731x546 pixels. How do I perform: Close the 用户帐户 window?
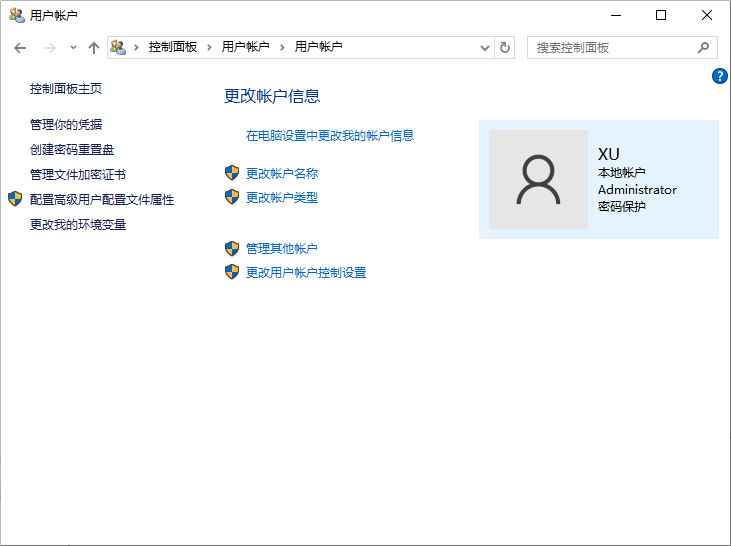[706, 15]
